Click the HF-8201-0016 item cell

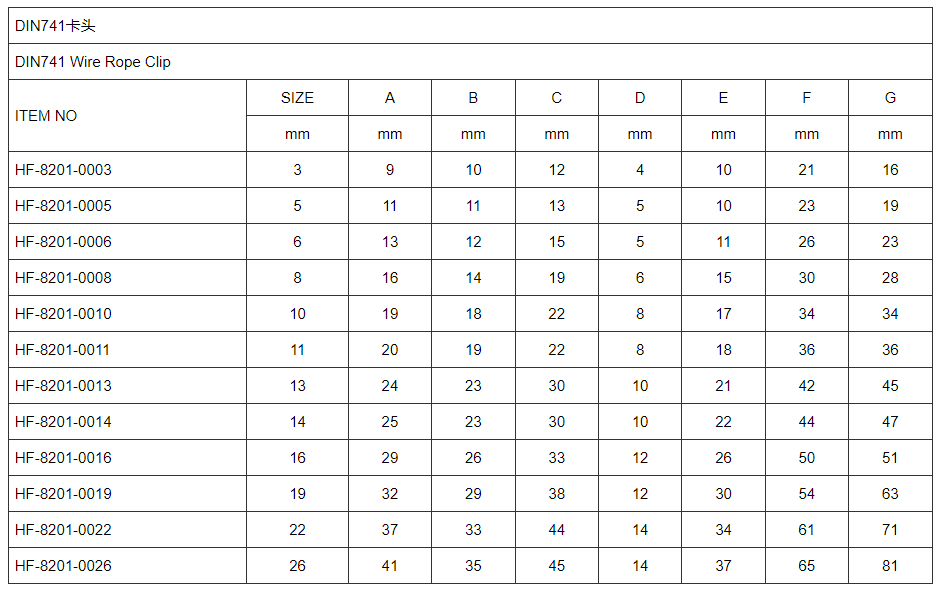63,458
